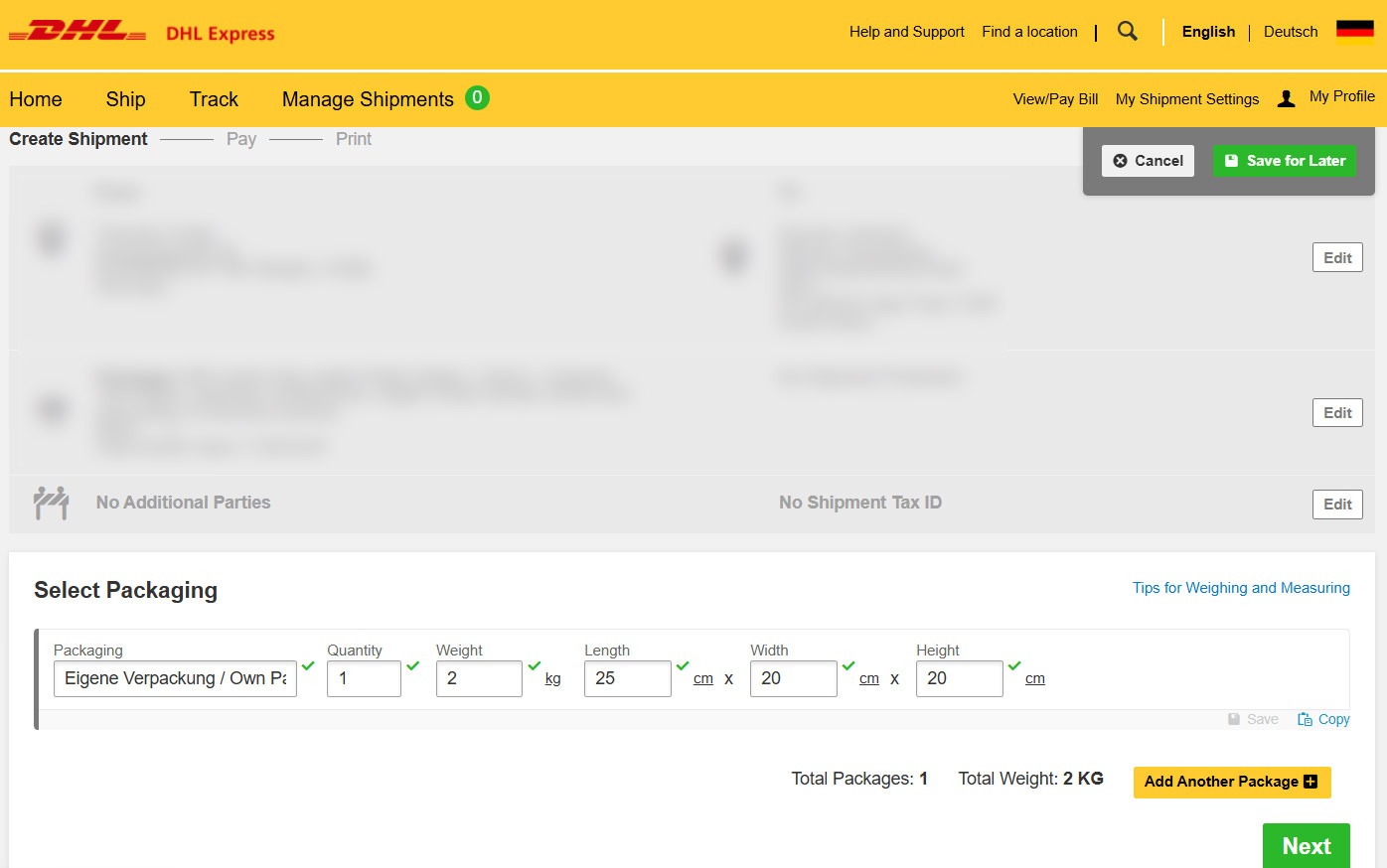Viewport: 1387px width, 868px height.
Task: Click the My Profile person icon
Action: click(1286, 98)
